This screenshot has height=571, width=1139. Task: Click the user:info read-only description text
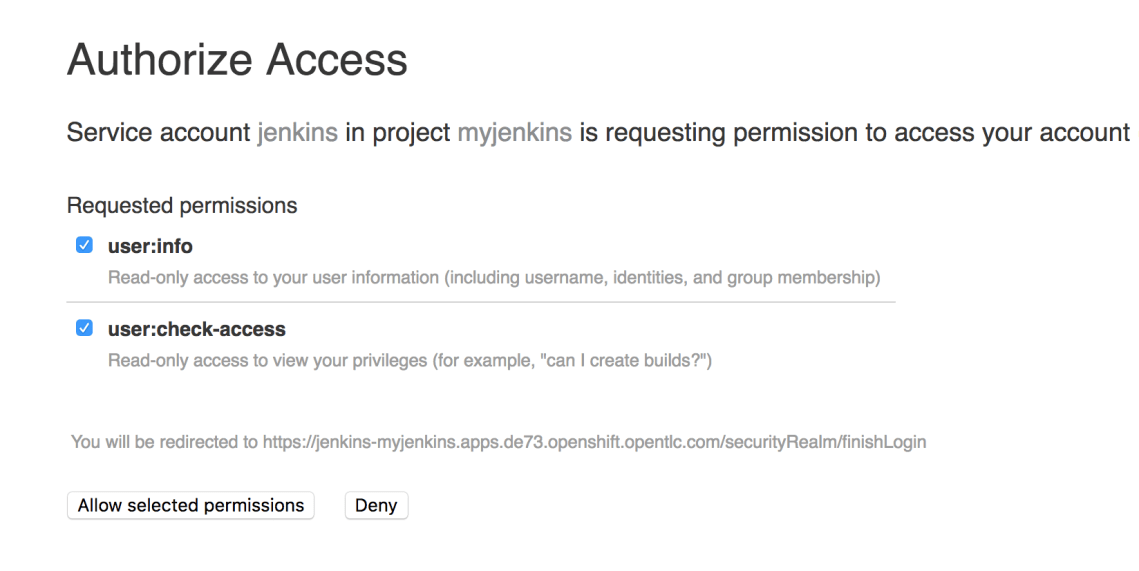click(x=493, y=276)
